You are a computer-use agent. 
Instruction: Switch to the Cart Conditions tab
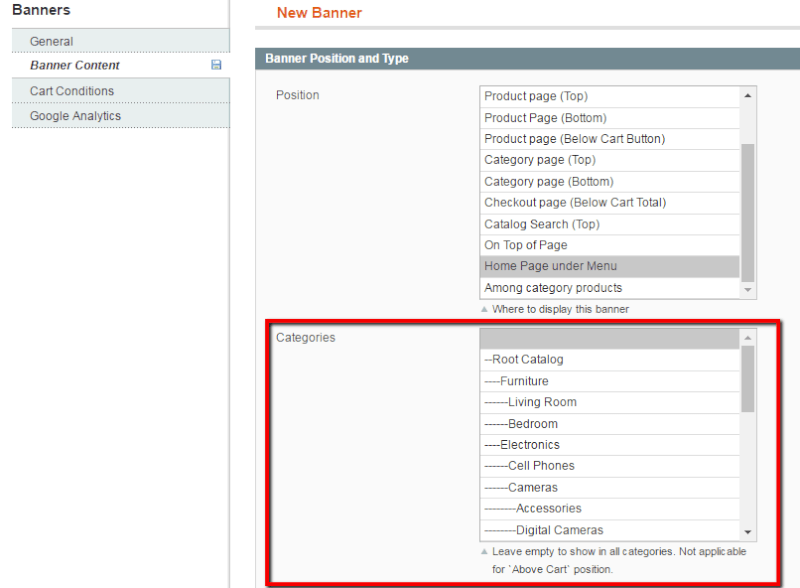[x=72, y=91]
